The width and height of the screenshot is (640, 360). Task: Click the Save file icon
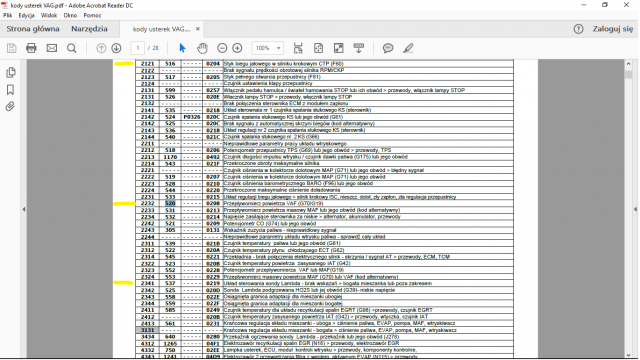(x=11, y=48)
